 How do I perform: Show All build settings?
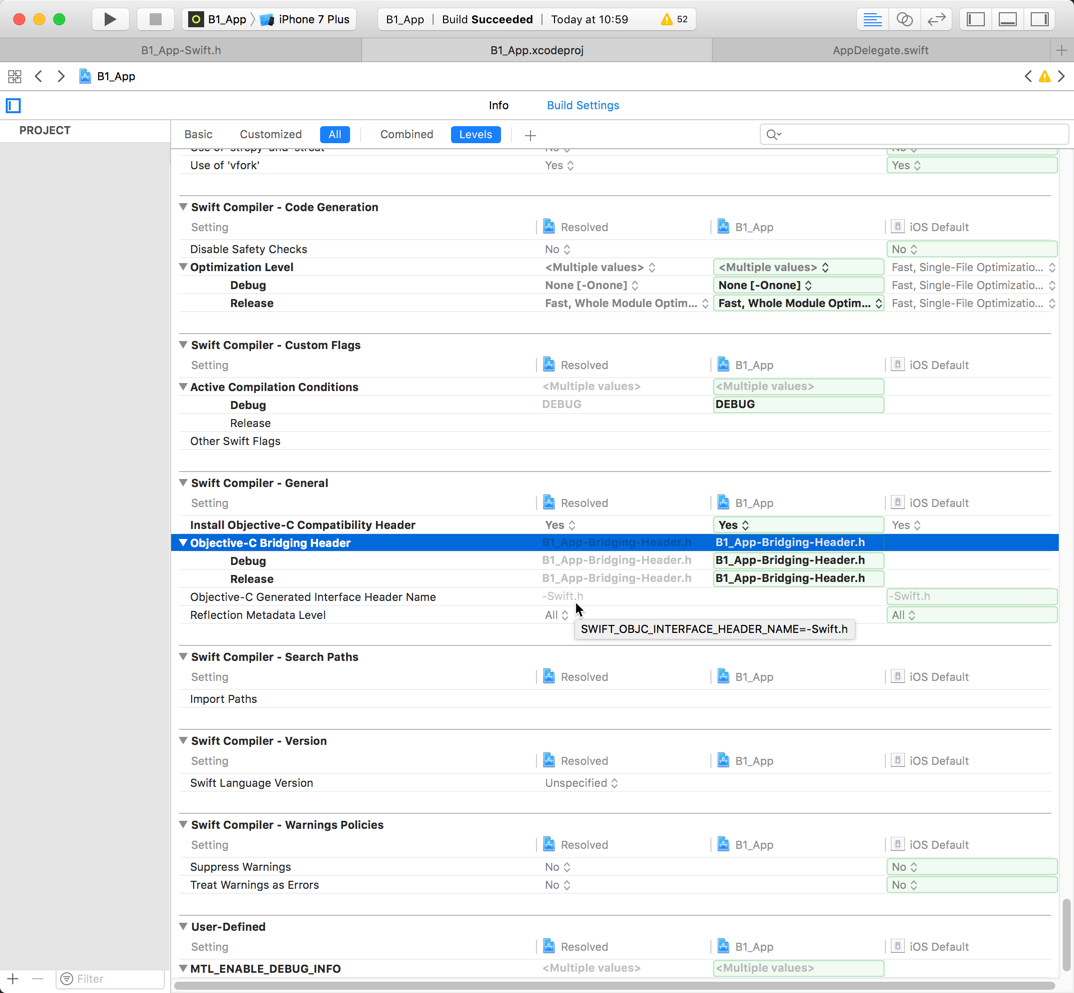pyautogui.click(x=335, y=134)
